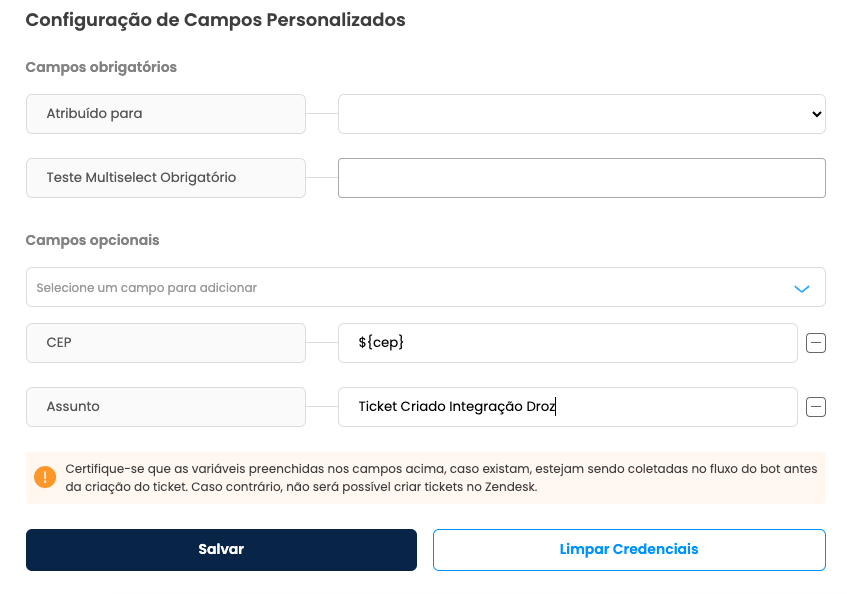
Task: Focus the ${cep} value input
Action: point(568,343)
